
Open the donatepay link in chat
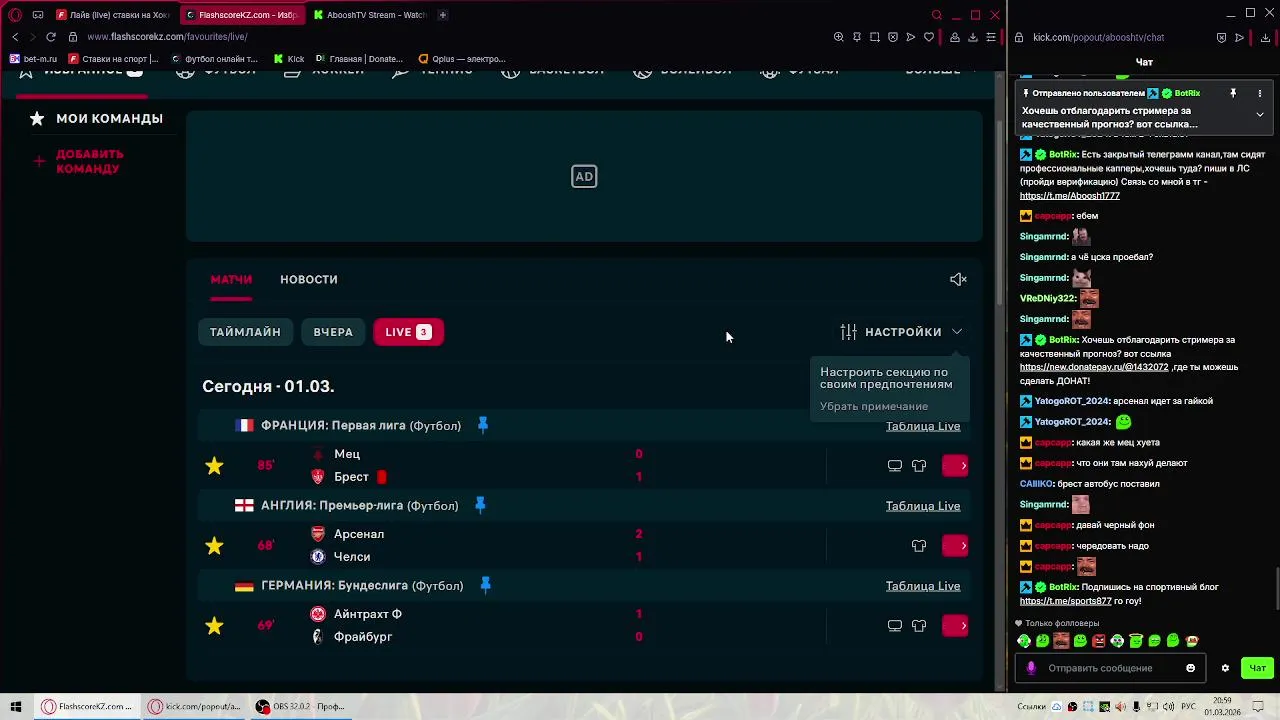coord(1094,367)
